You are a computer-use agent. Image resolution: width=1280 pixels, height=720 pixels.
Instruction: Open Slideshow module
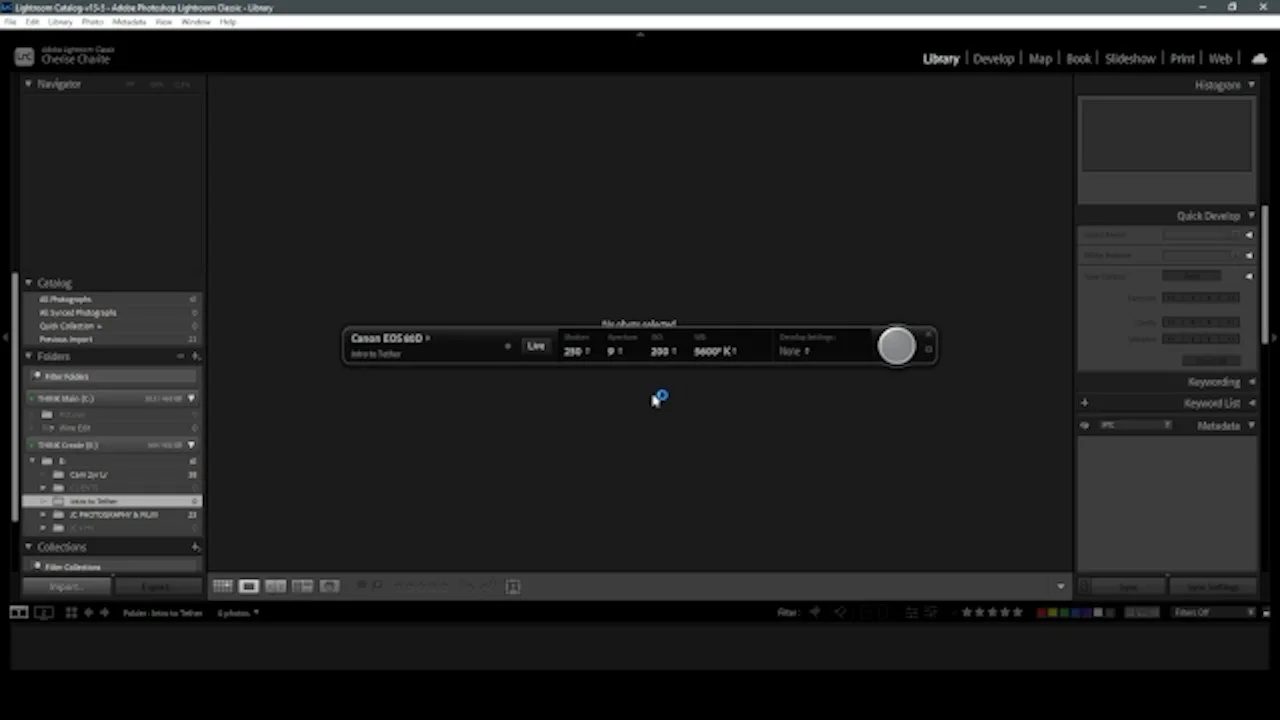tap(1130, 58)
